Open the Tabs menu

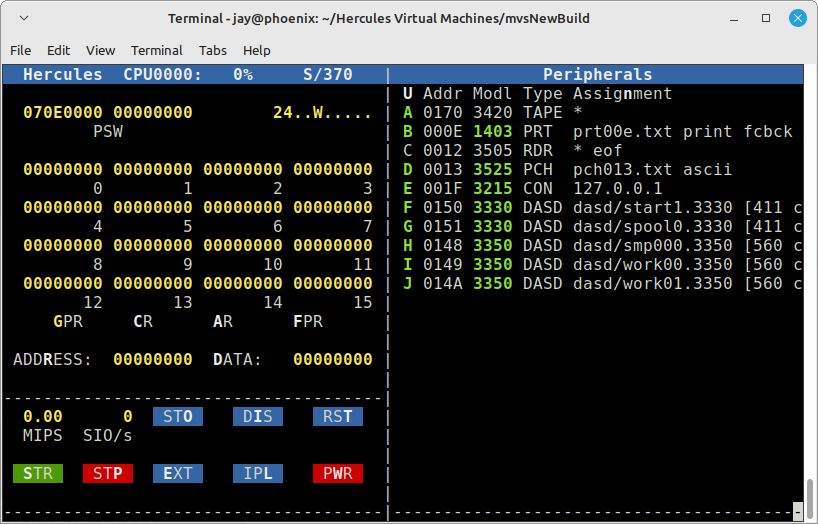pos(212,50)
